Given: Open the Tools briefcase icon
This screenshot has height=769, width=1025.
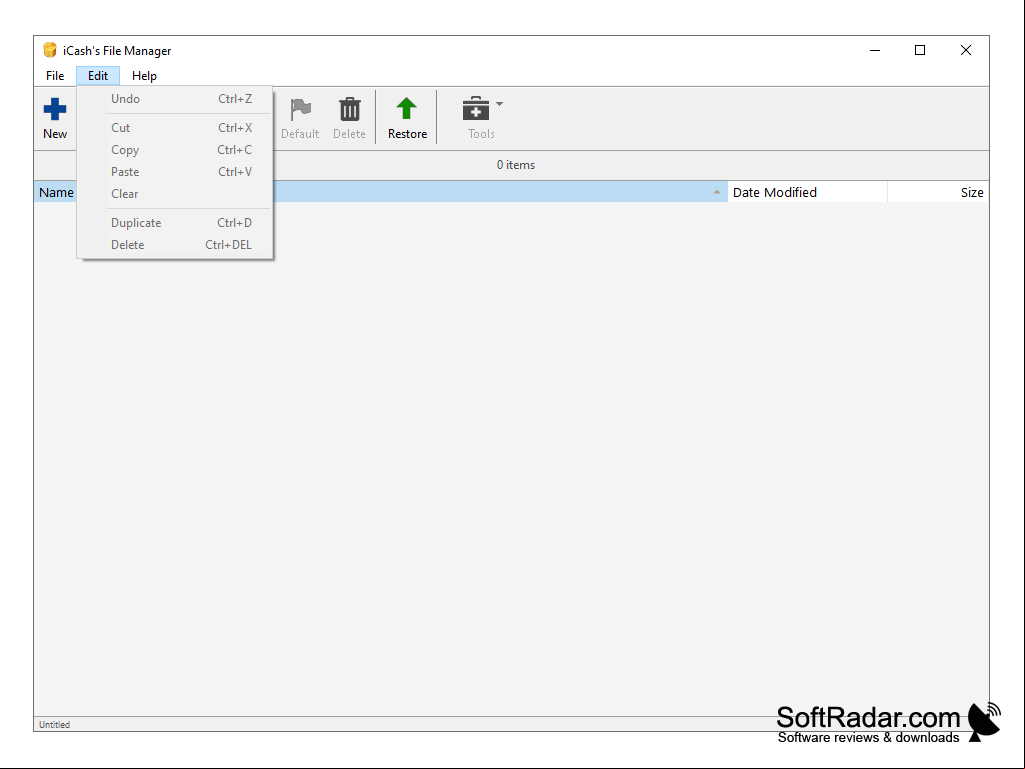Looking at the screenshot, I should click(476, 109).
